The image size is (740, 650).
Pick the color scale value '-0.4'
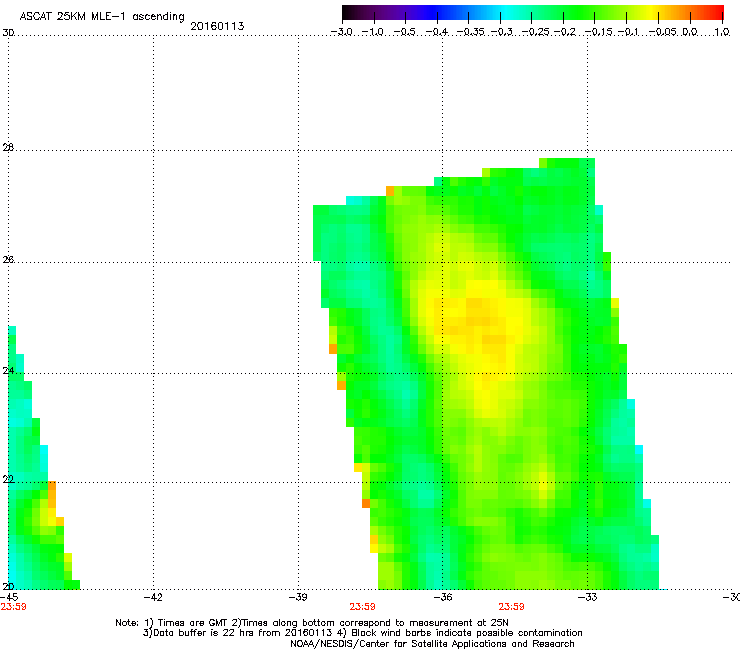[x=437, y=32]
